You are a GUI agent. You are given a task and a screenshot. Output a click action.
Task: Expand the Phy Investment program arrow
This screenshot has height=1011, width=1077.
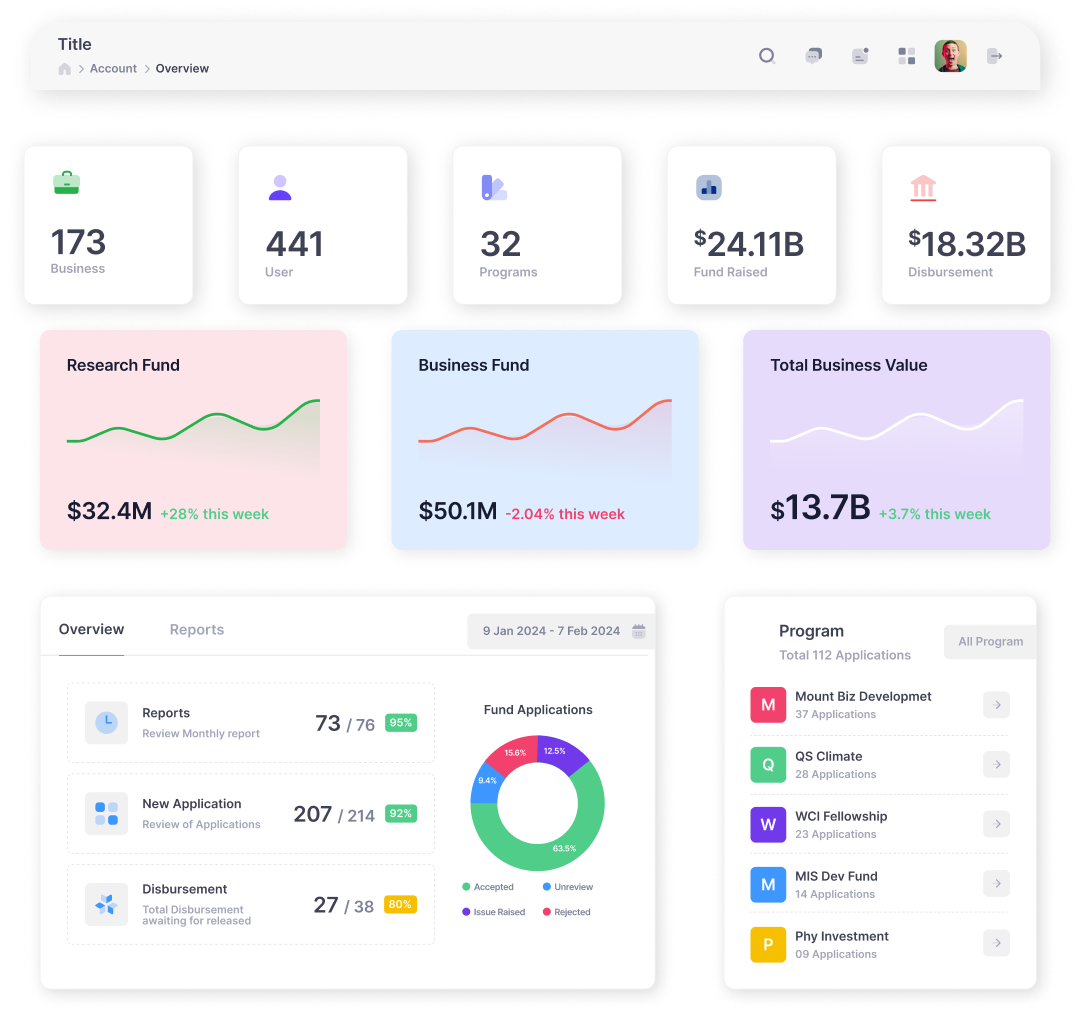tap(996, 943)
